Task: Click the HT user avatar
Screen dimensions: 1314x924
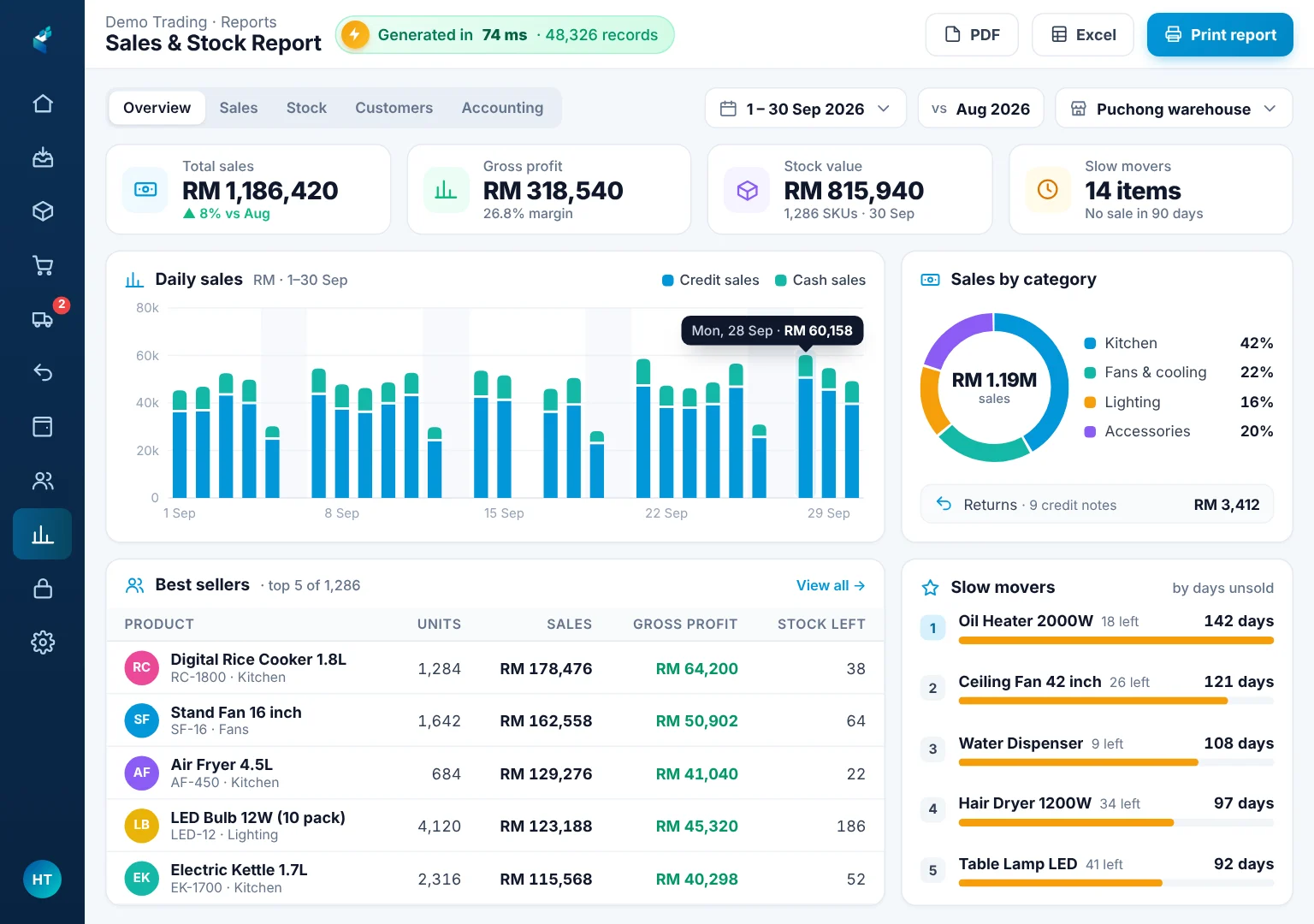Action: coord(42,880)
